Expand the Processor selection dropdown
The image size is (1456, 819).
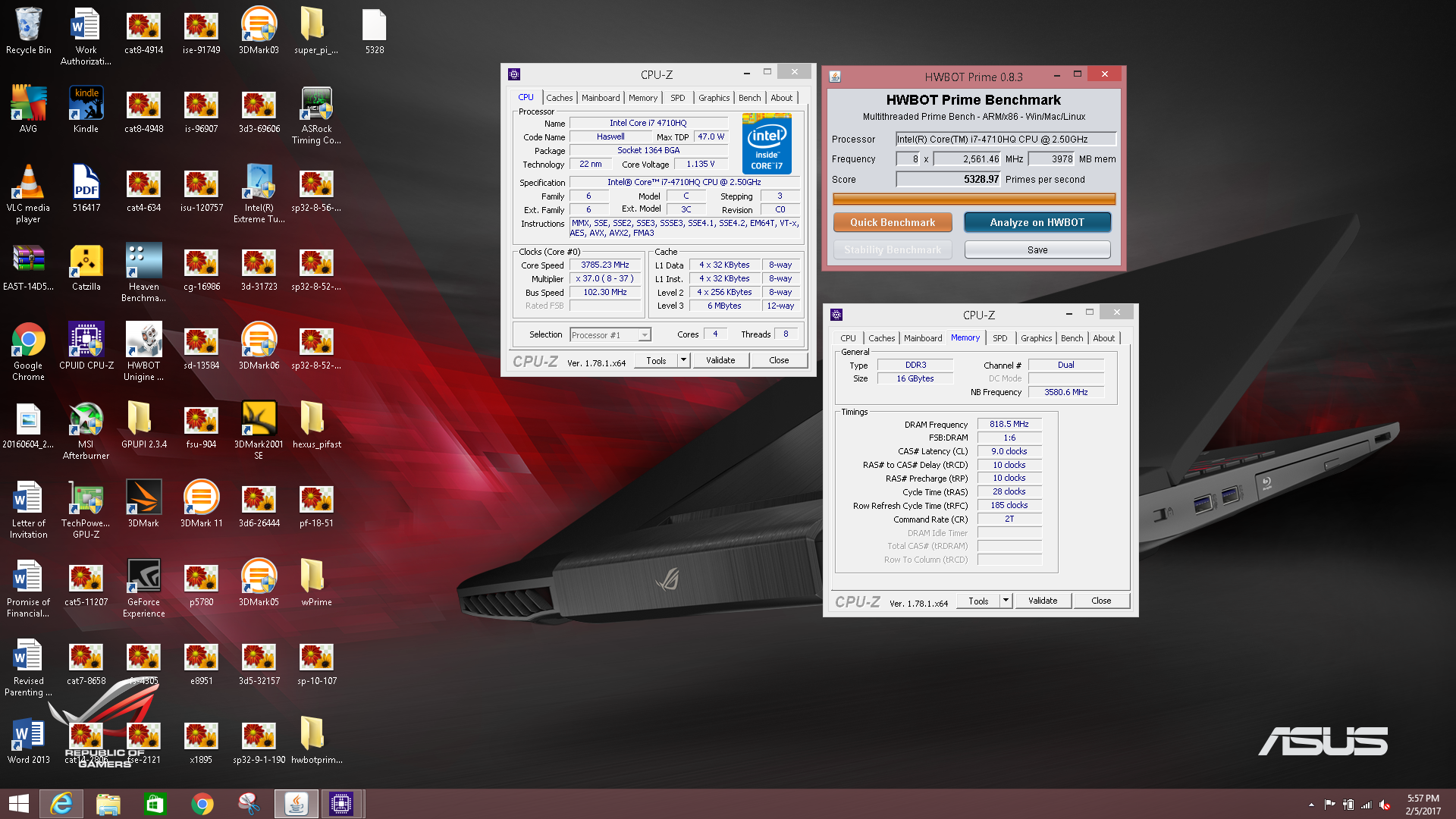coord(645,335)
